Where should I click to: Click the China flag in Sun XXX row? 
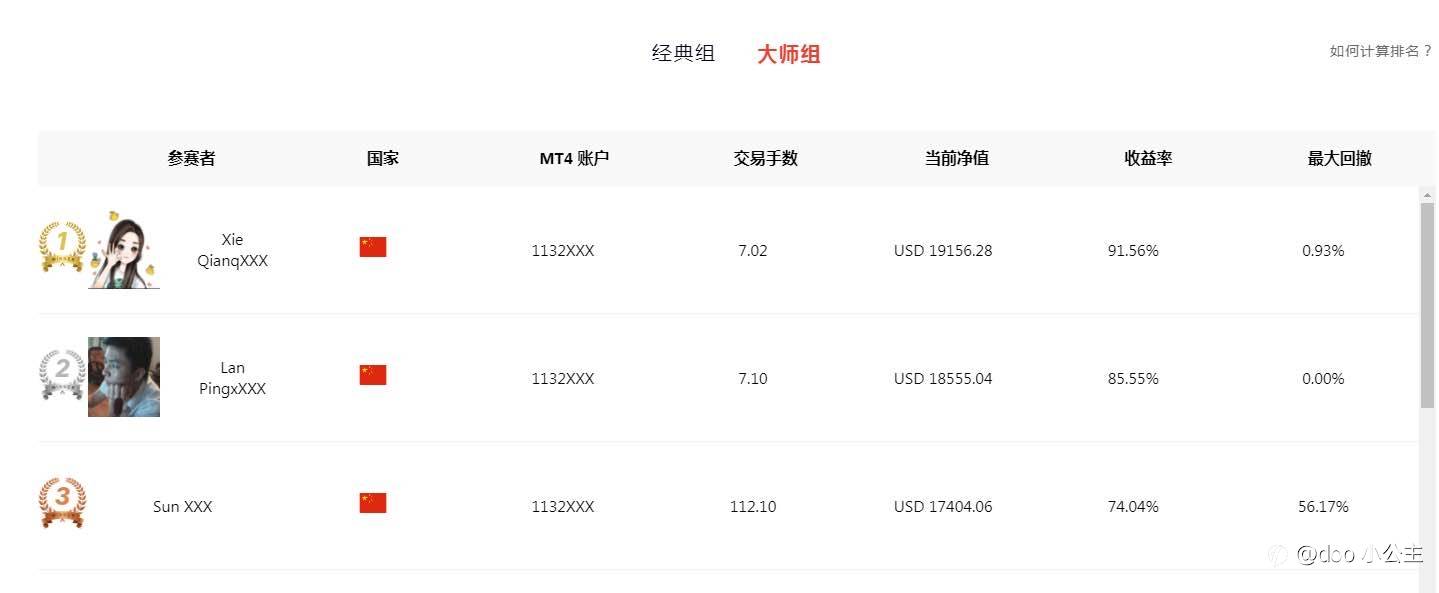(x=373, y=503)
